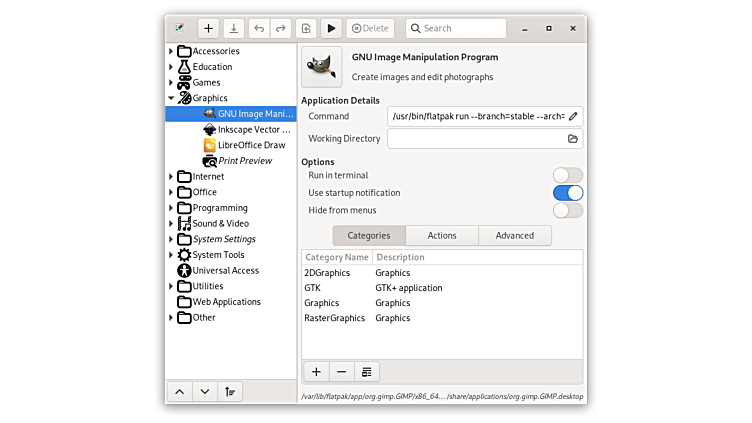Viewport: 752px width, 423px height.
Task: Collapse the Graphics category
Action: (171, 99)
